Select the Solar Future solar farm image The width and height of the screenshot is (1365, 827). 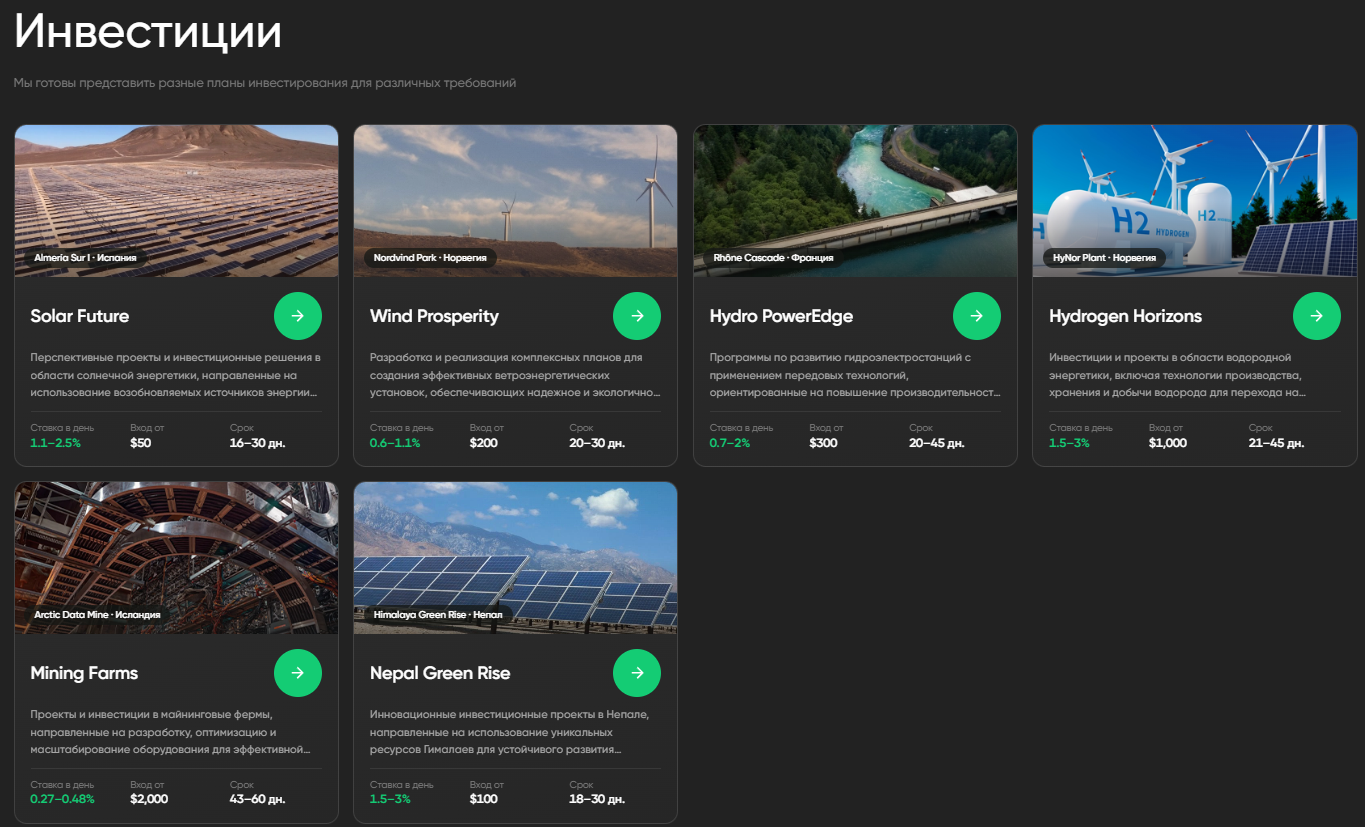[x=176, y=200]
